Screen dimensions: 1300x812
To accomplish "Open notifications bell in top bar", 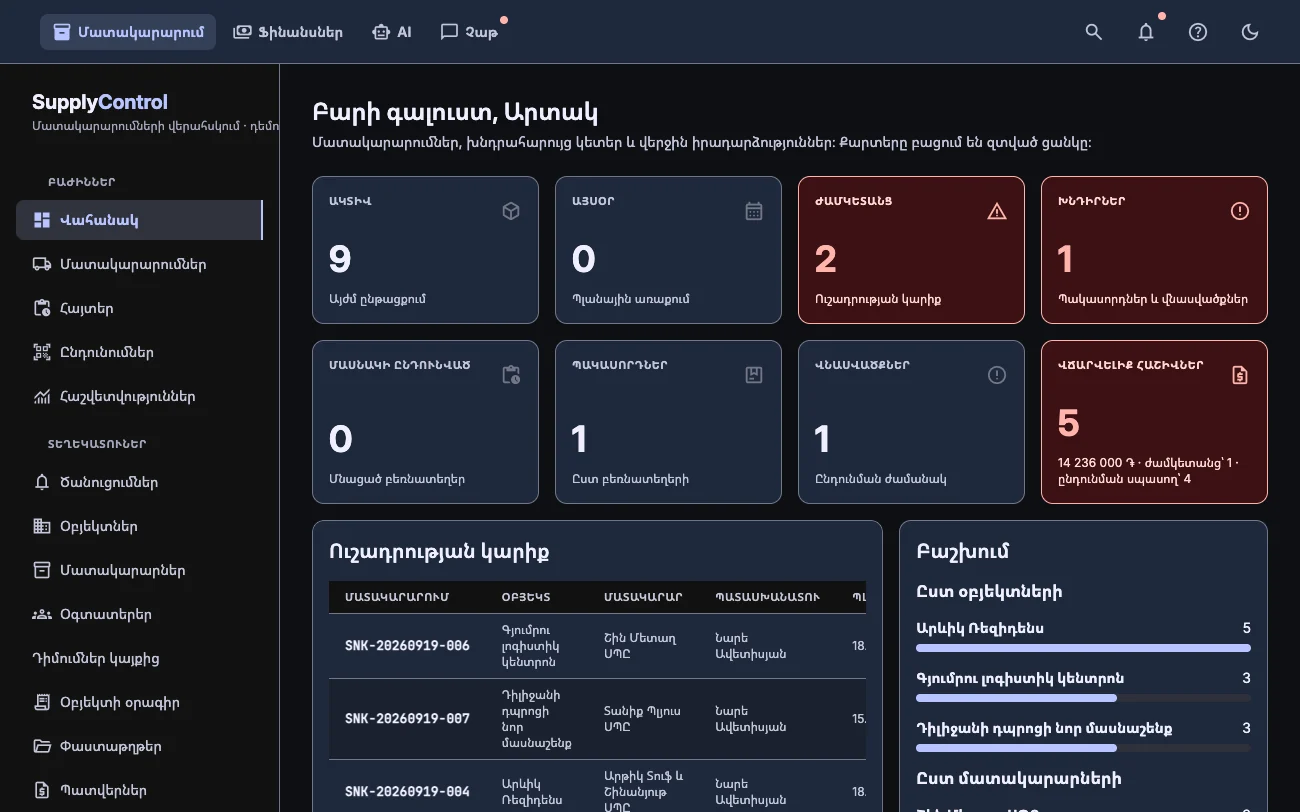I will [1146, 32].
